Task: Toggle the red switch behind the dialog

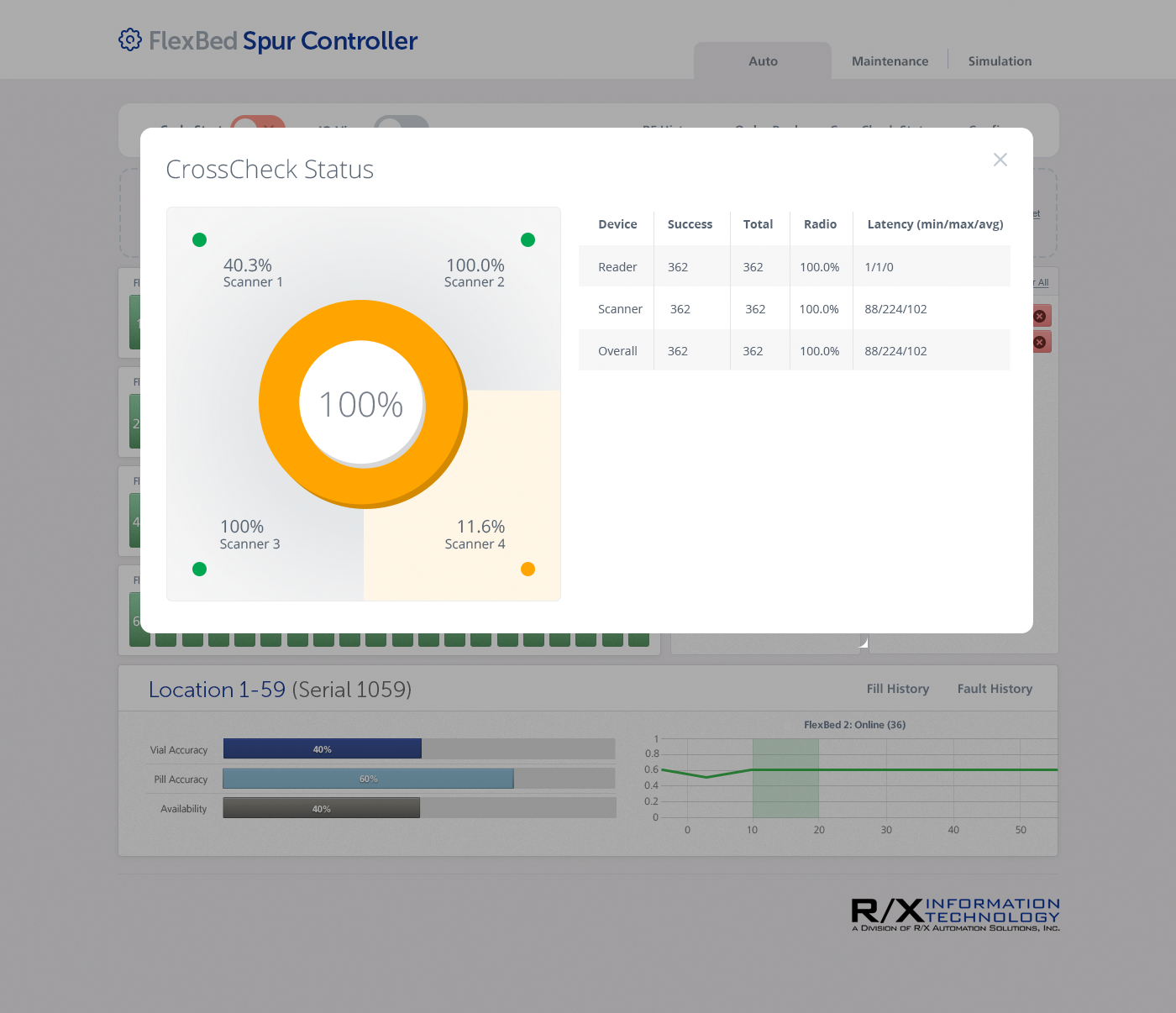Action: click(x=258, y=122)
